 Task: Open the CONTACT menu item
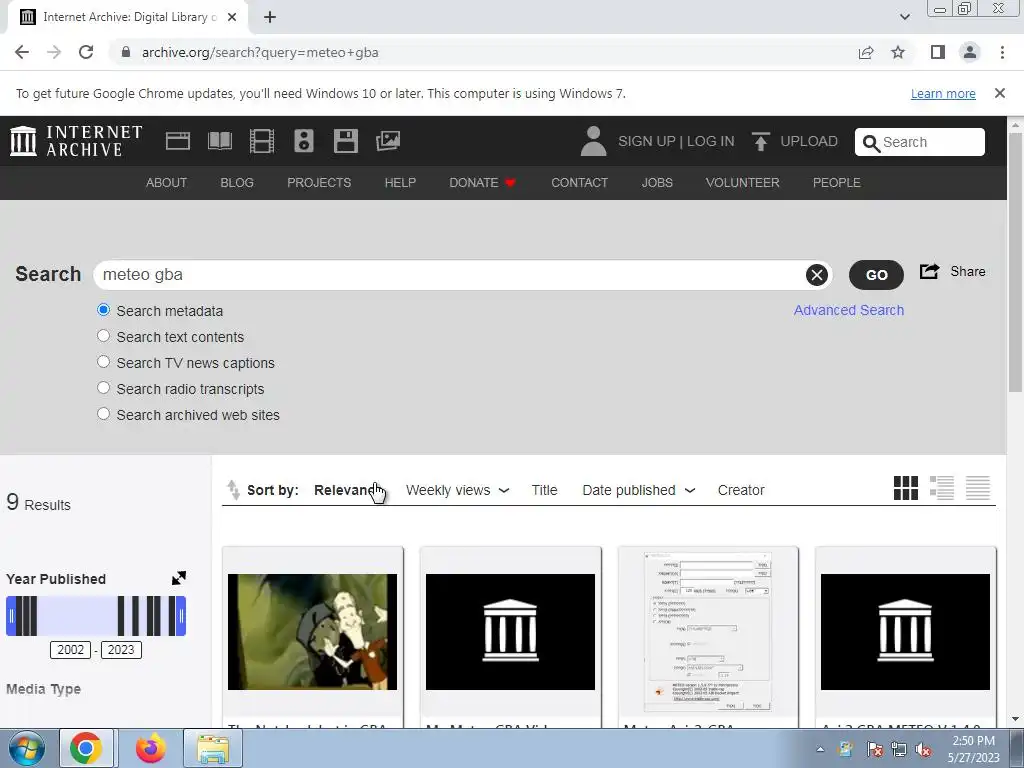point(579,183)
